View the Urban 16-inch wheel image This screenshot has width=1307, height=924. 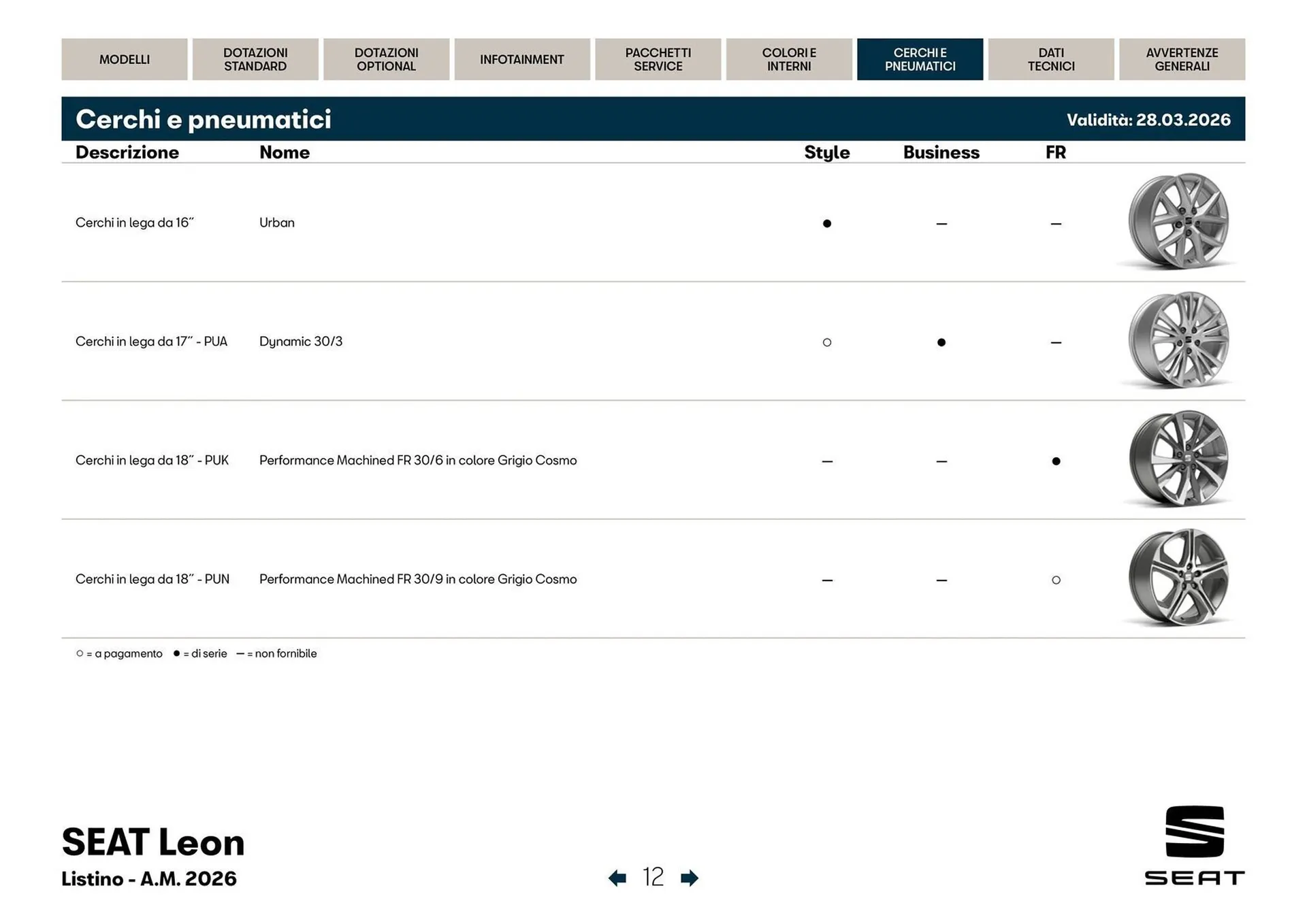pyautogui.click(x=1178, y=221)
